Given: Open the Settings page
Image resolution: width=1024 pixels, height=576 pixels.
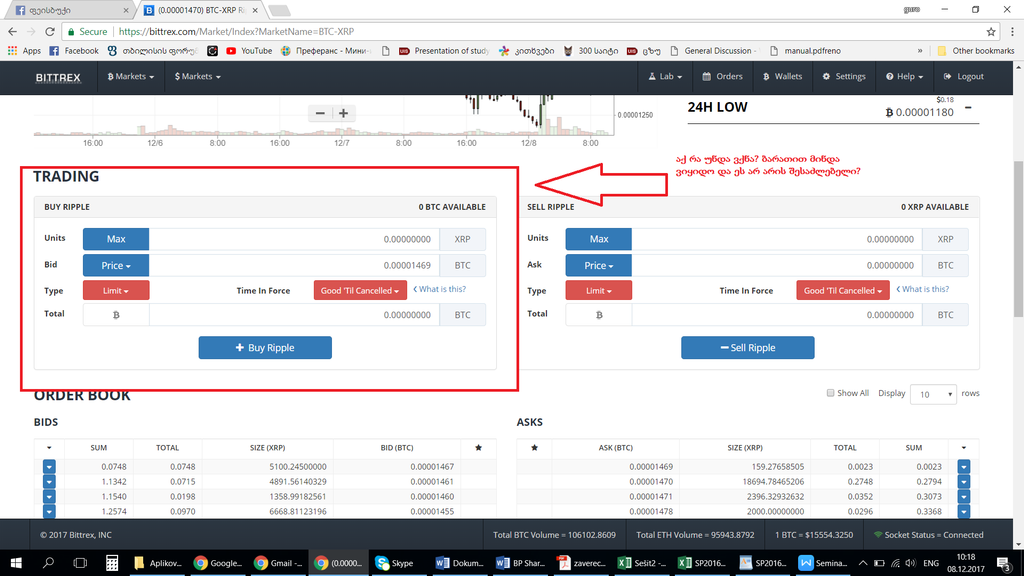Looking at the screenshot, I should [x=844, y=76].
